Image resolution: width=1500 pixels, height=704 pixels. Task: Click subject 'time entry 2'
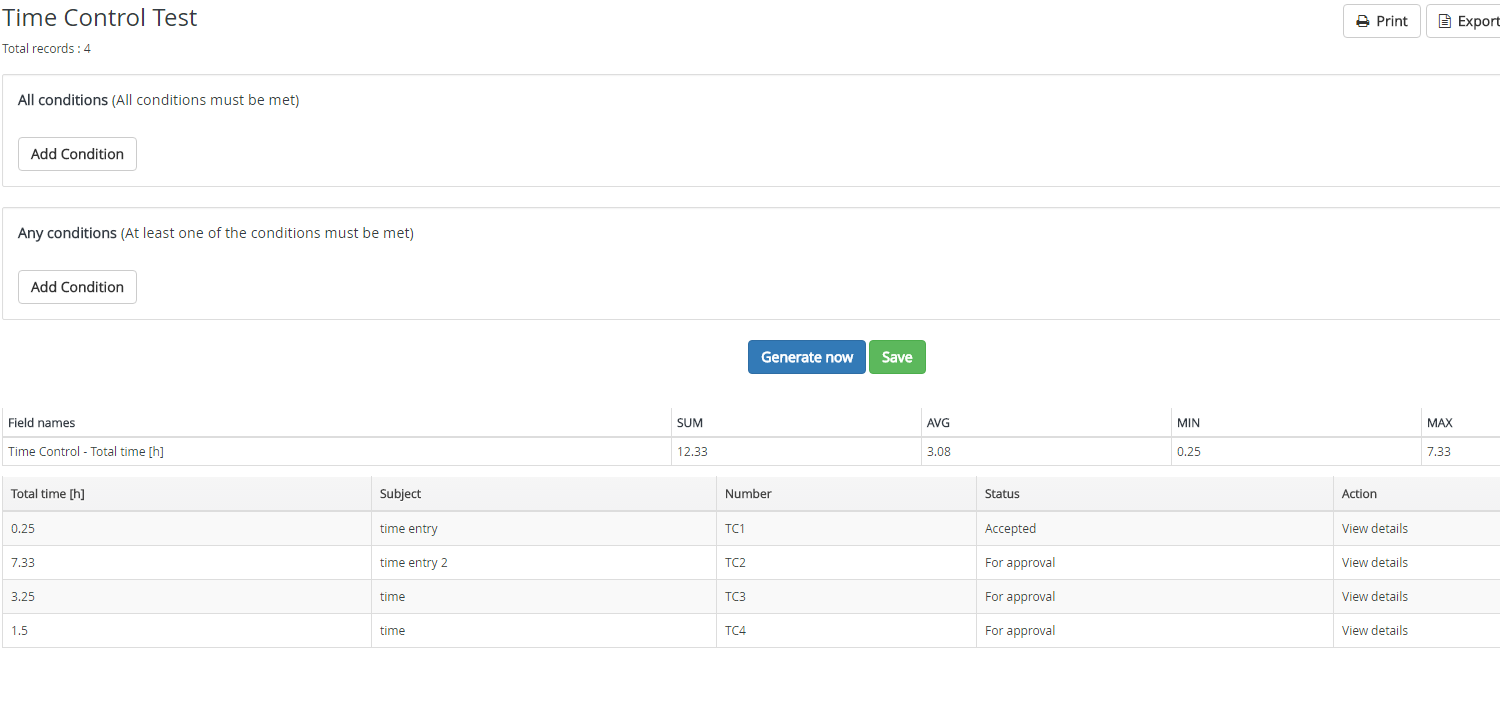[544, 562]
